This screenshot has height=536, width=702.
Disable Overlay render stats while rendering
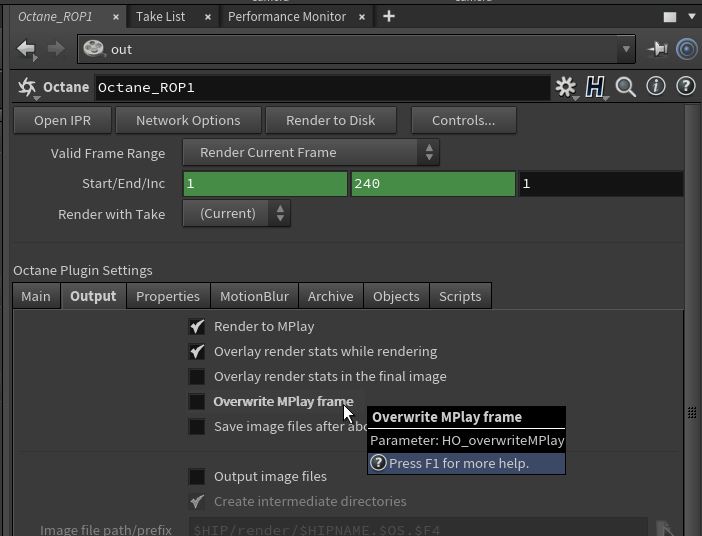pyautogui.click(x=197, y=352)
